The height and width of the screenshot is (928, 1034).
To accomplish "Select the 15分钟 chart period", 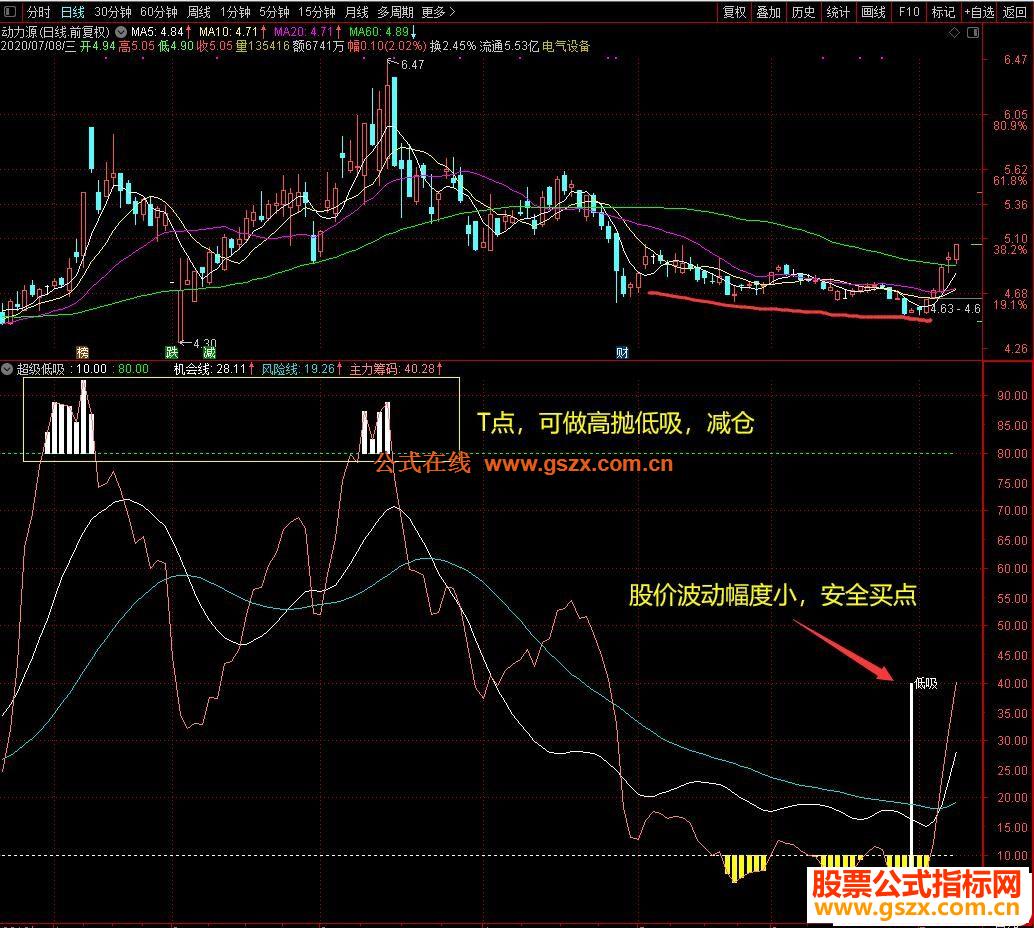I will click(317, 12).
